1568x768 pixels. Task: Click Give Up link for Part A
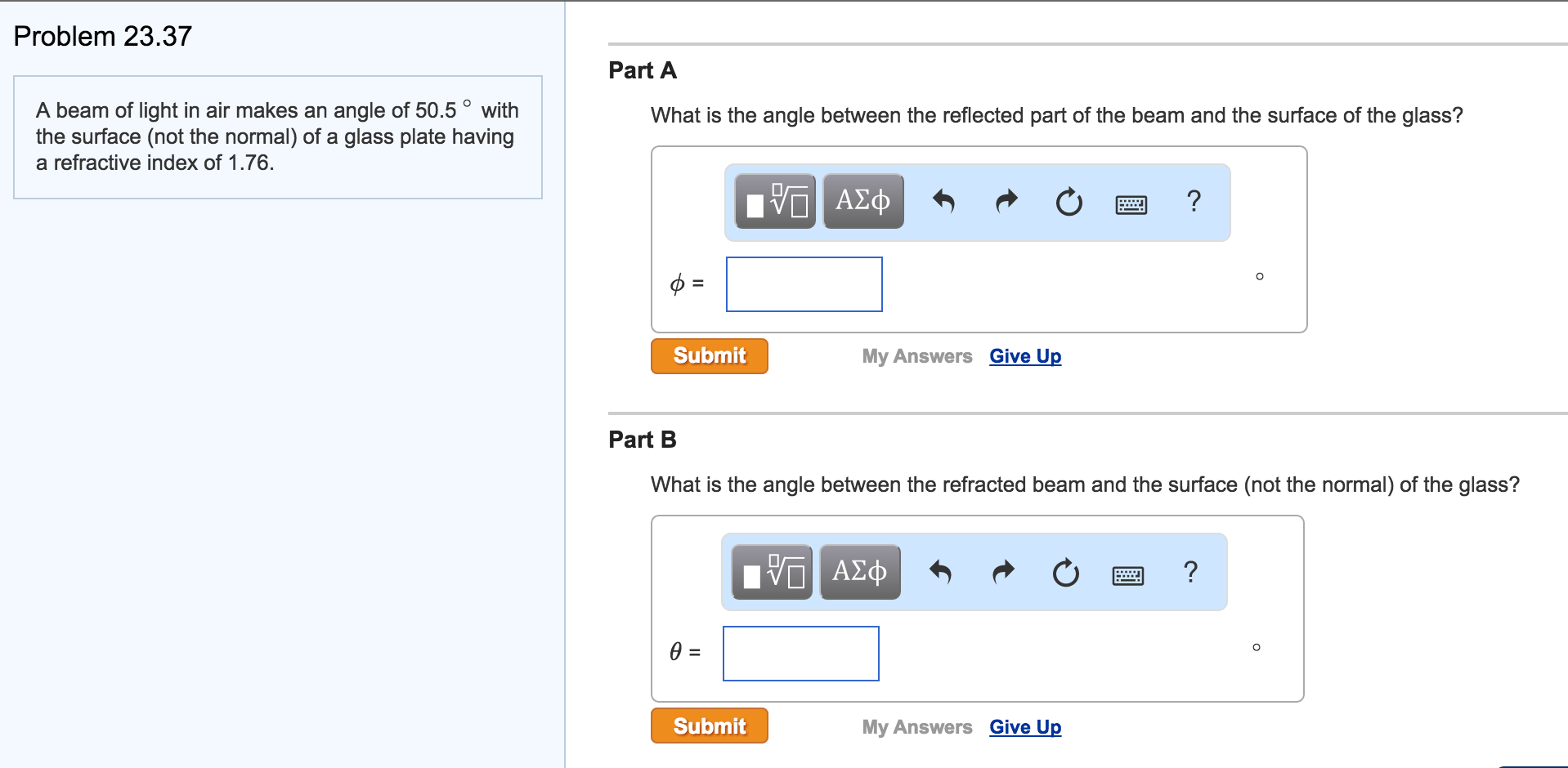pos(1025,356)
